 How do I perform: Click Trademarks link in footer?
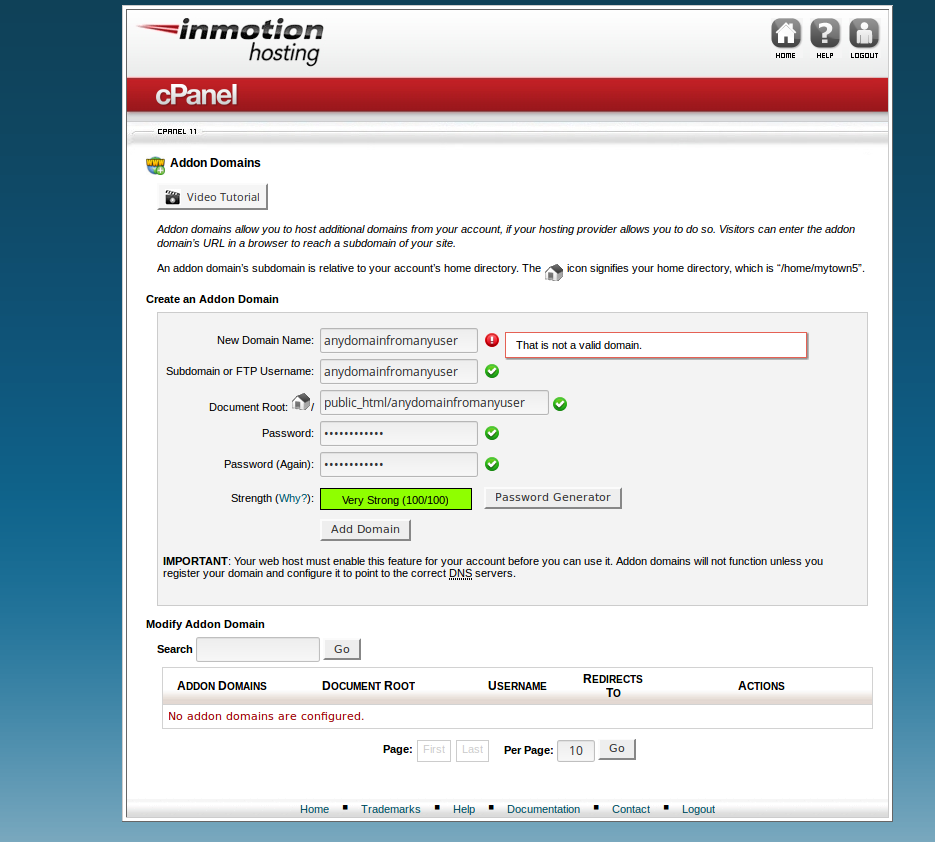390,809
